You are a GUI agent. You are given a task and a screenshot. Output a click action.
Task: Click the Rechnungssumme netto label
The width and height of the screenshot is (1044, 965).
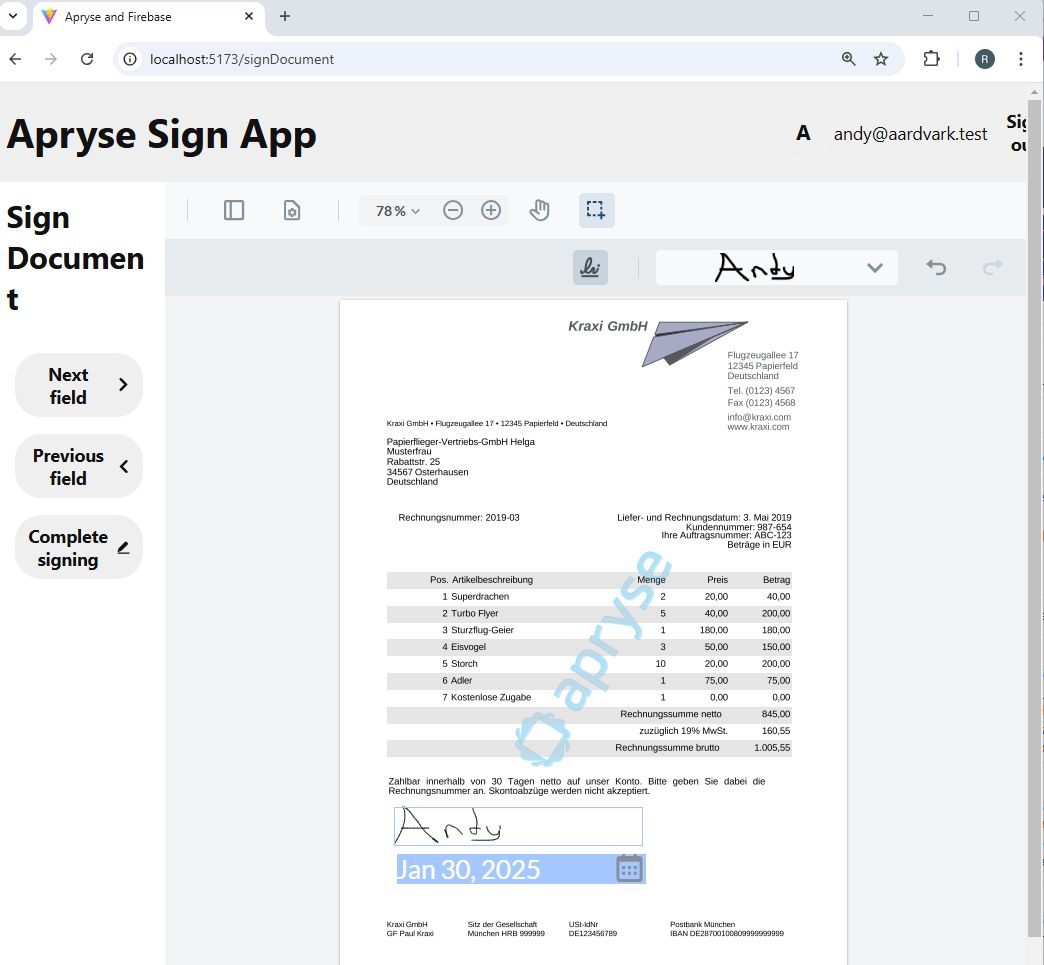[x=670, y=714]
